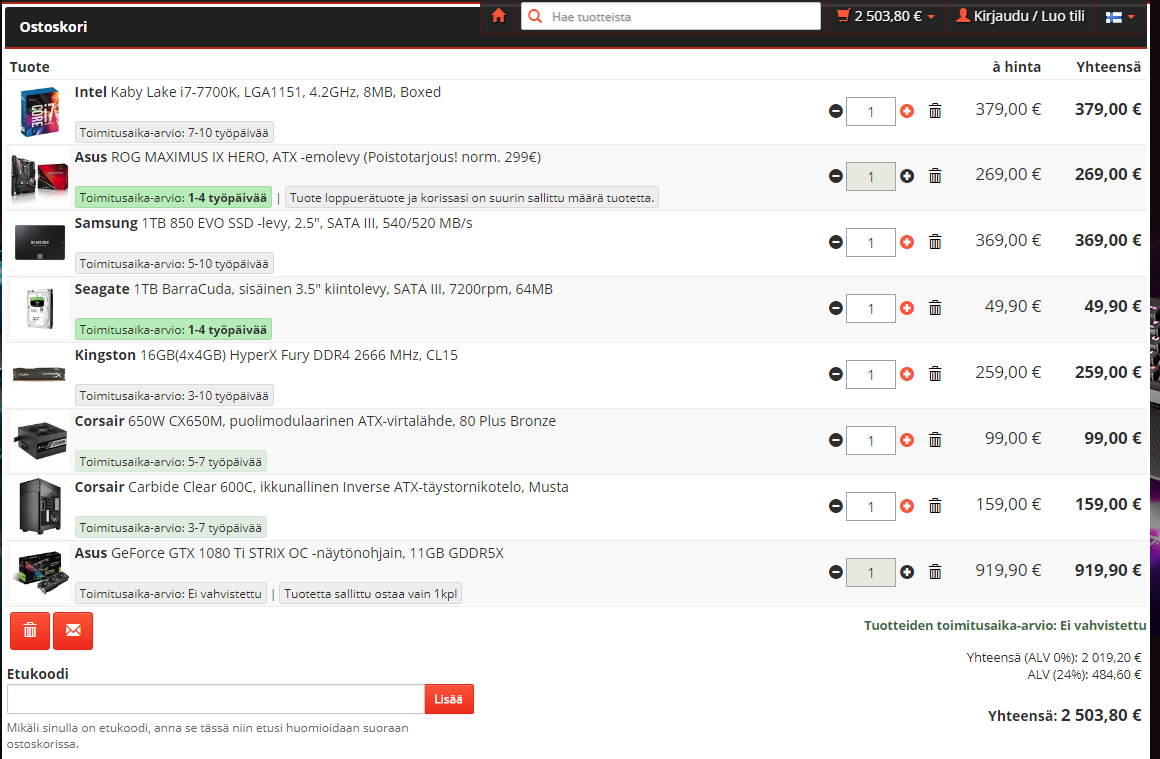This screenshot has height=759, width=1160.
Task: Click the Intel Core i7 box thumbnail
Action: (x=40, y=112)
